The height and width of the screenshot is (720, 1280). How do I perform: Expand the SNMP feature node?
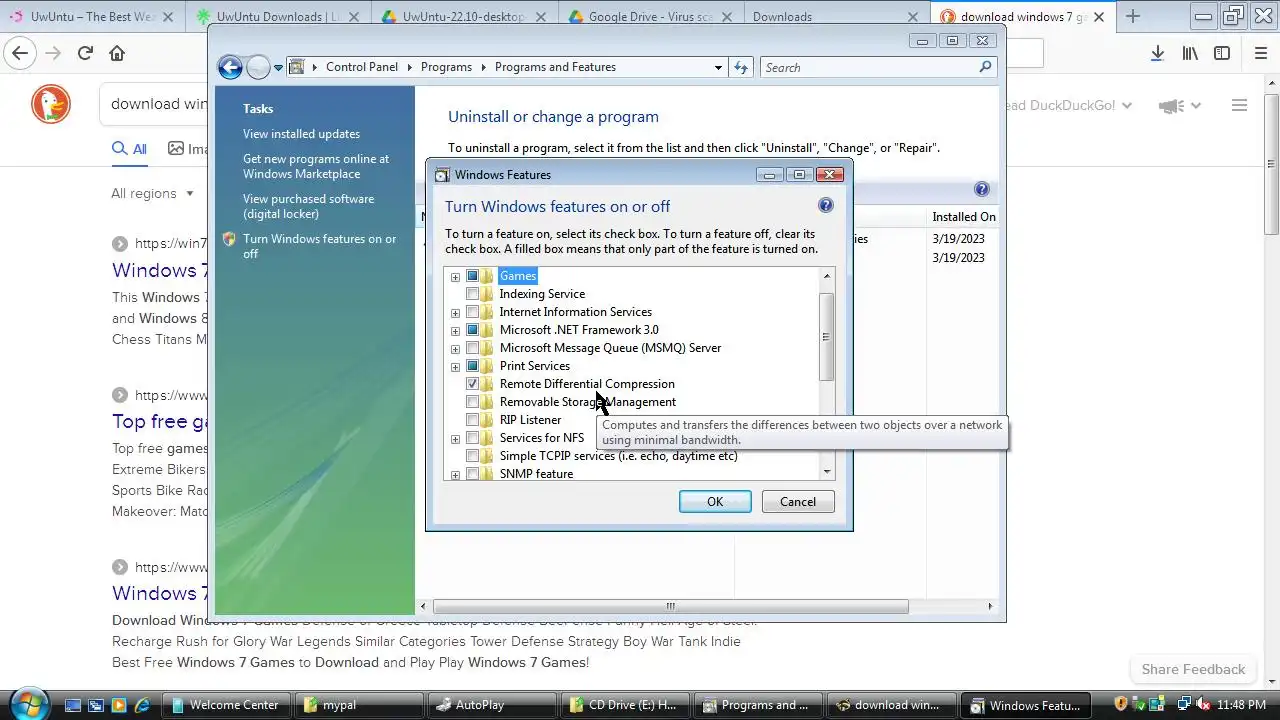[x=455, y=475]
